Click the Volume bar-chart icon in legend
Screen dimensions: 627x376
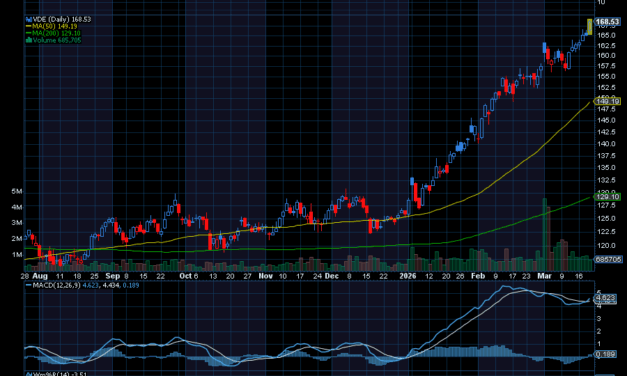28,40
